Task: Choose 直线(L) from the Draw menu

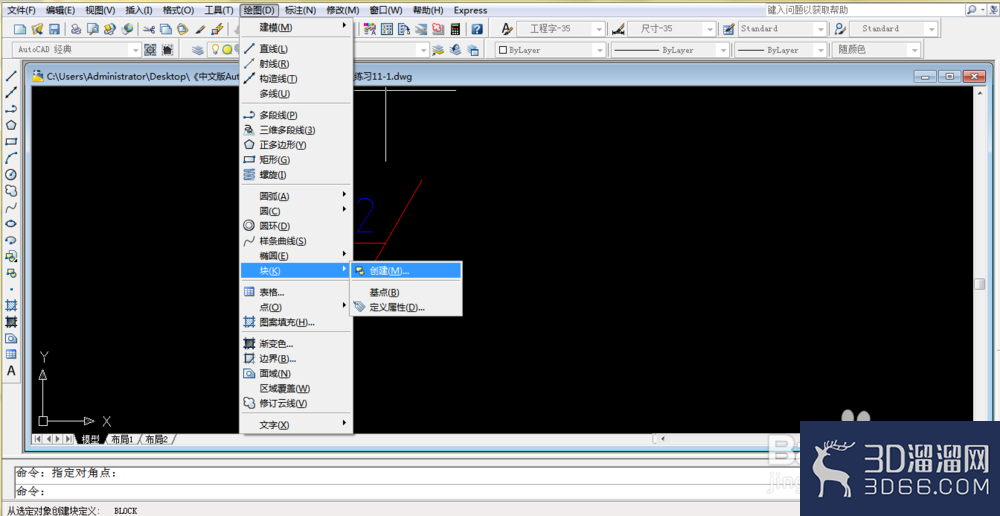Action: pyautogui.click(x=296, y=48)
